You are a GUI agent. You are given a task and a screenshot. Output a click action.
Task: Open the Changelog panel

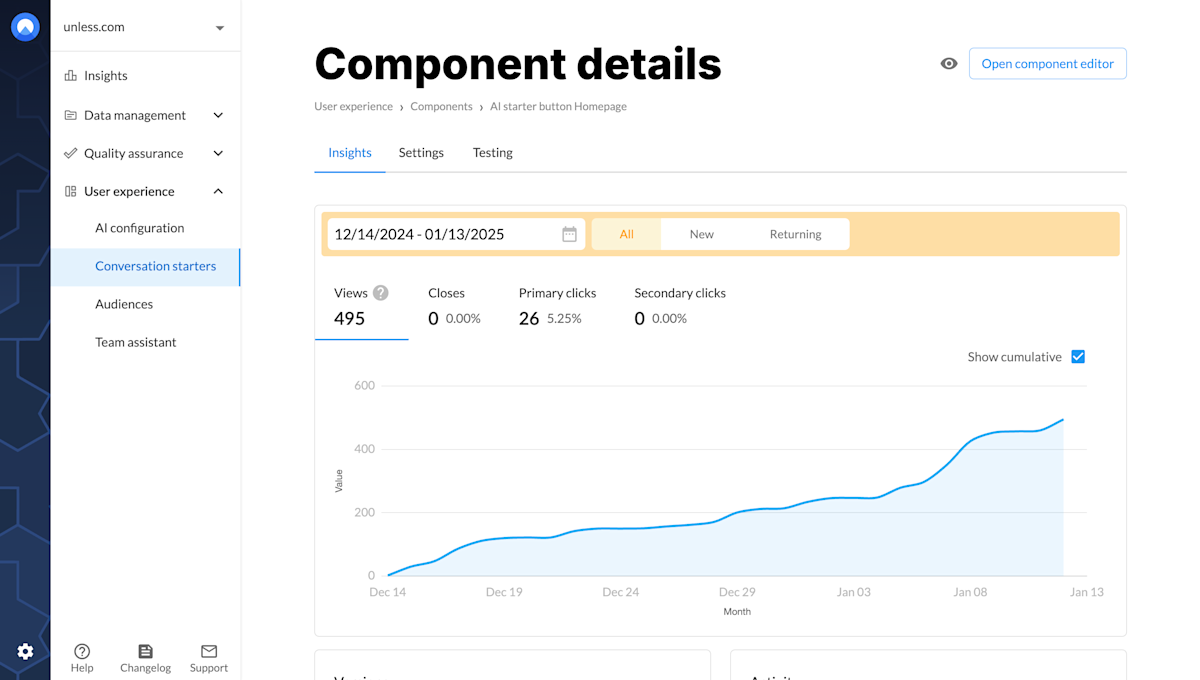(x=145, y=657)
